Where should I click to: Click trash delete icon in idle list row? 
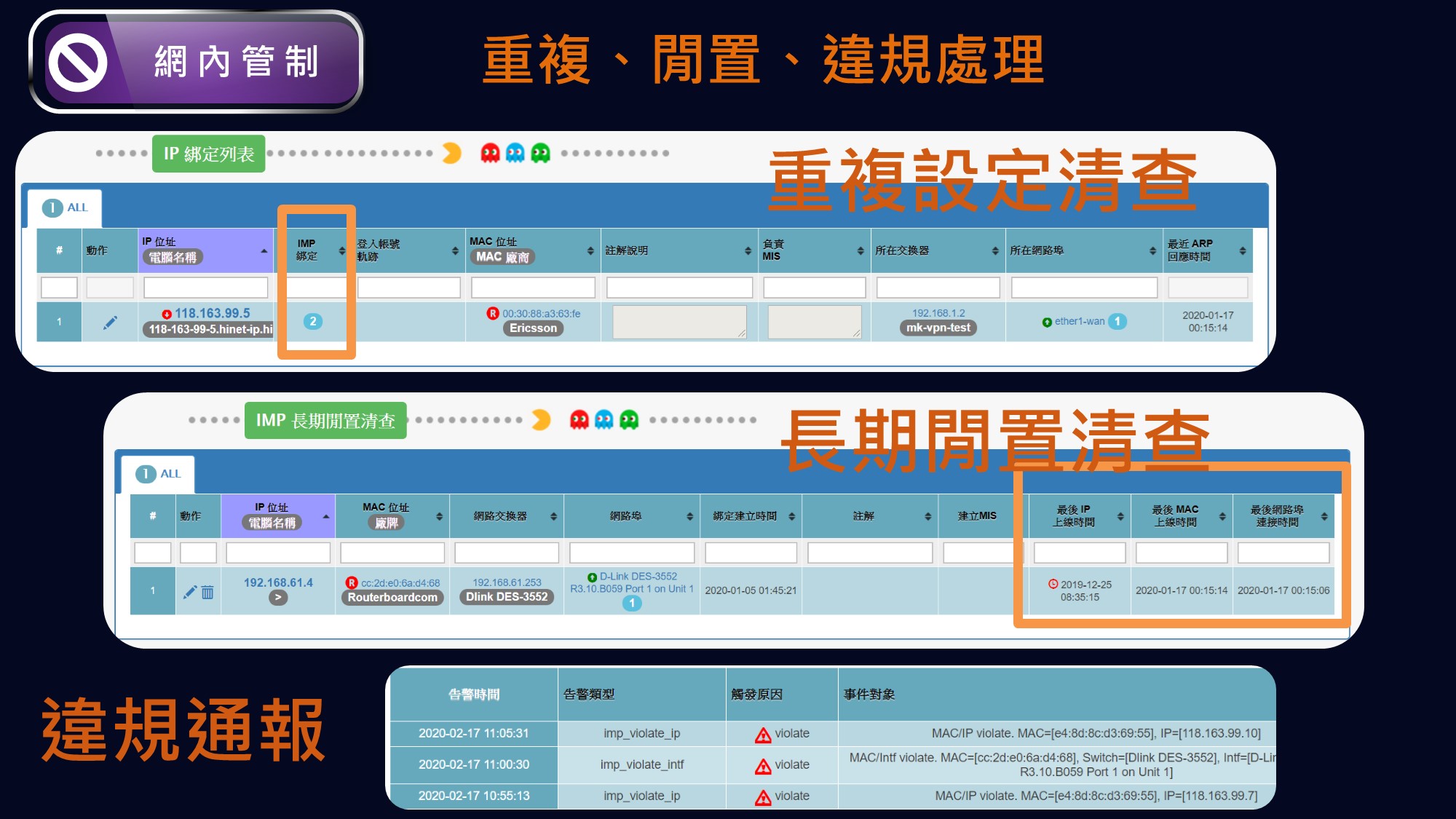click(207, 592)
